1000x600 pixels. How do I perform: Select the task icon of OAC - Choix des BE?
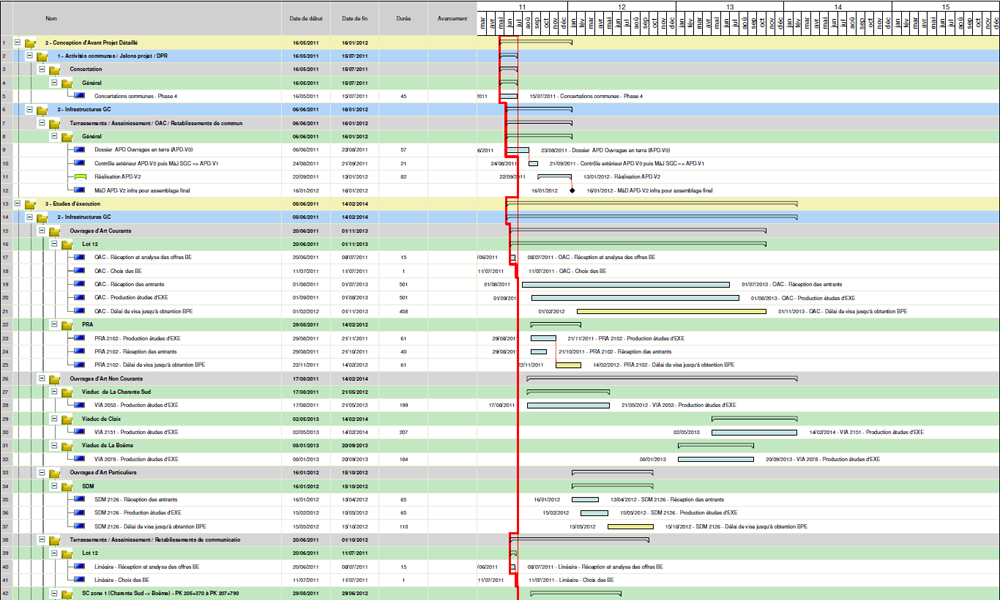pyautogui.click(x=80, y=270)
